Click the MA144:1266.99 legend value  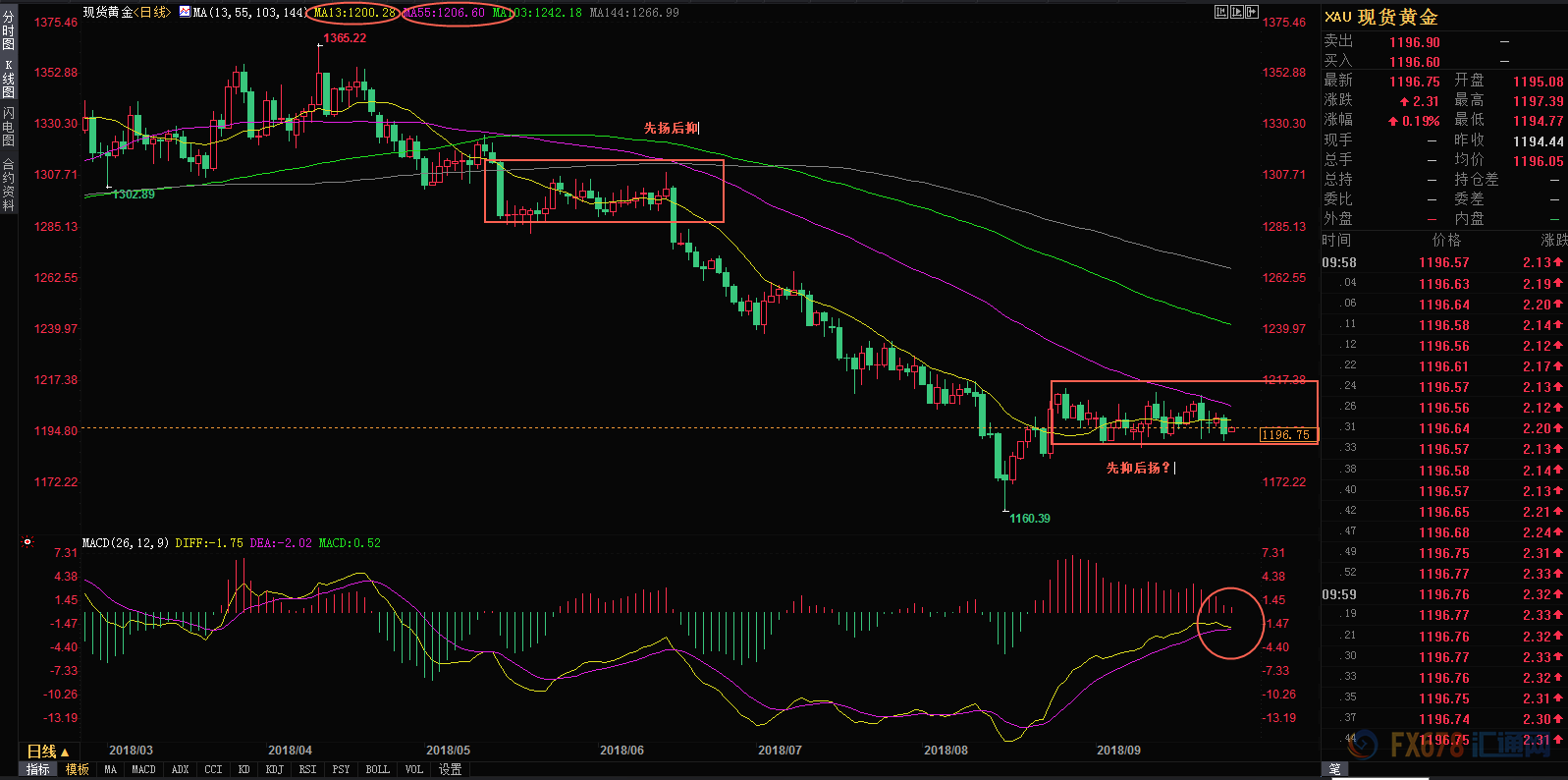pyautogui.click(x=634, y=13)
